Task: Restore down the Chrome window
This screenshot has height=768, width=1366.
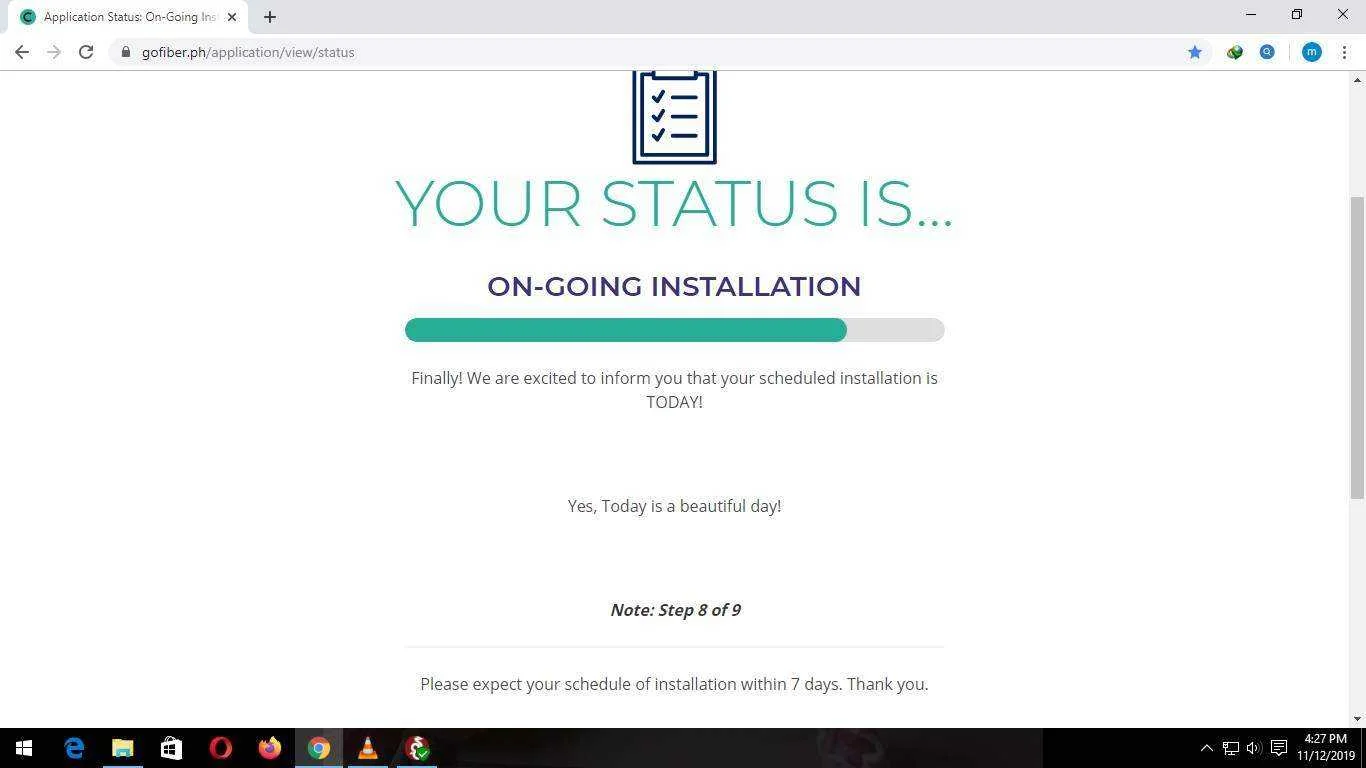Action: (1297, 14)
